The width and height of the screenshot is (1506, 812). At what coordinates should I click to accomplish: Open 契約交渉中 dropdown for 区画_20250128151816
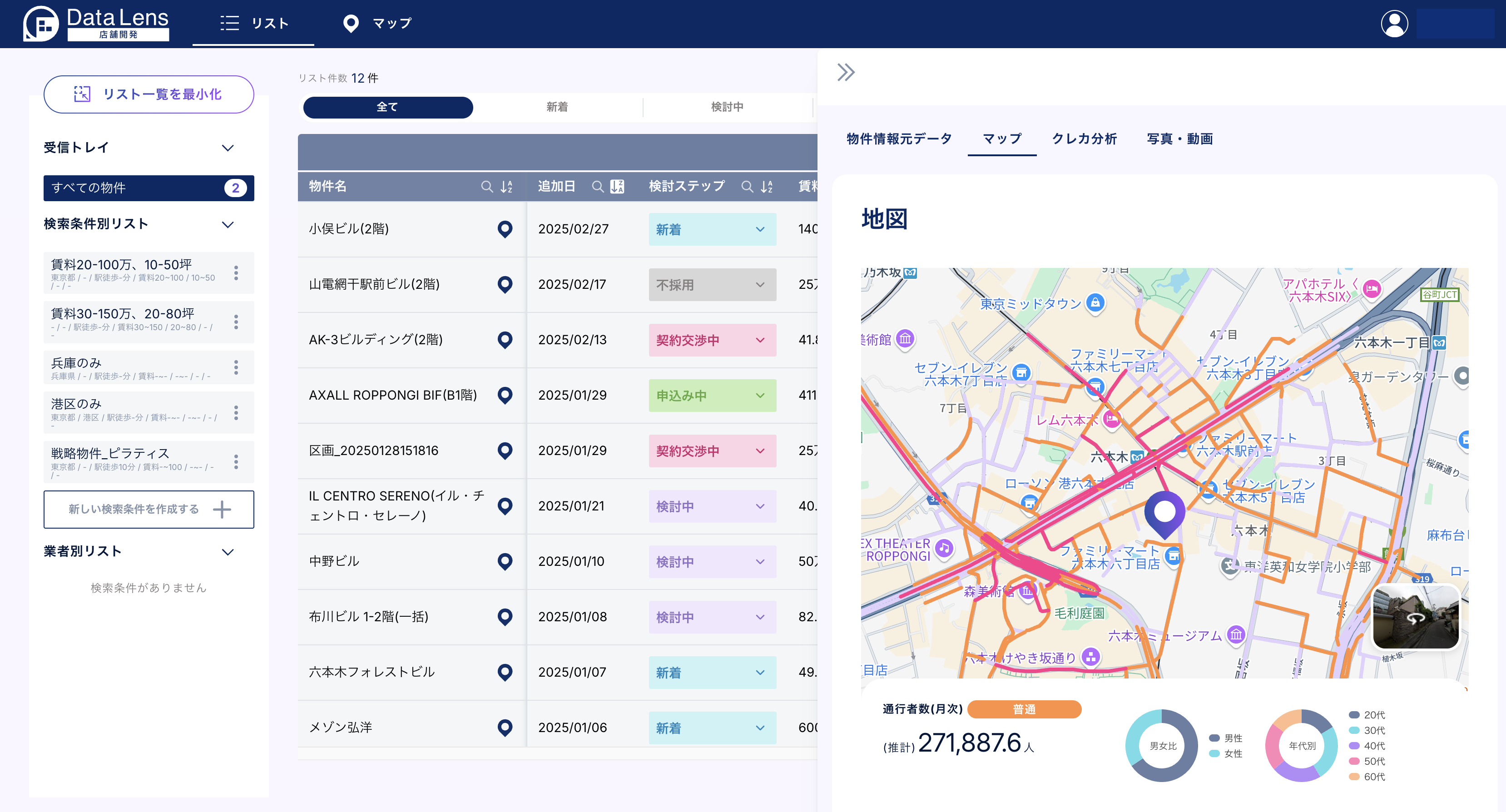point(712,451)
